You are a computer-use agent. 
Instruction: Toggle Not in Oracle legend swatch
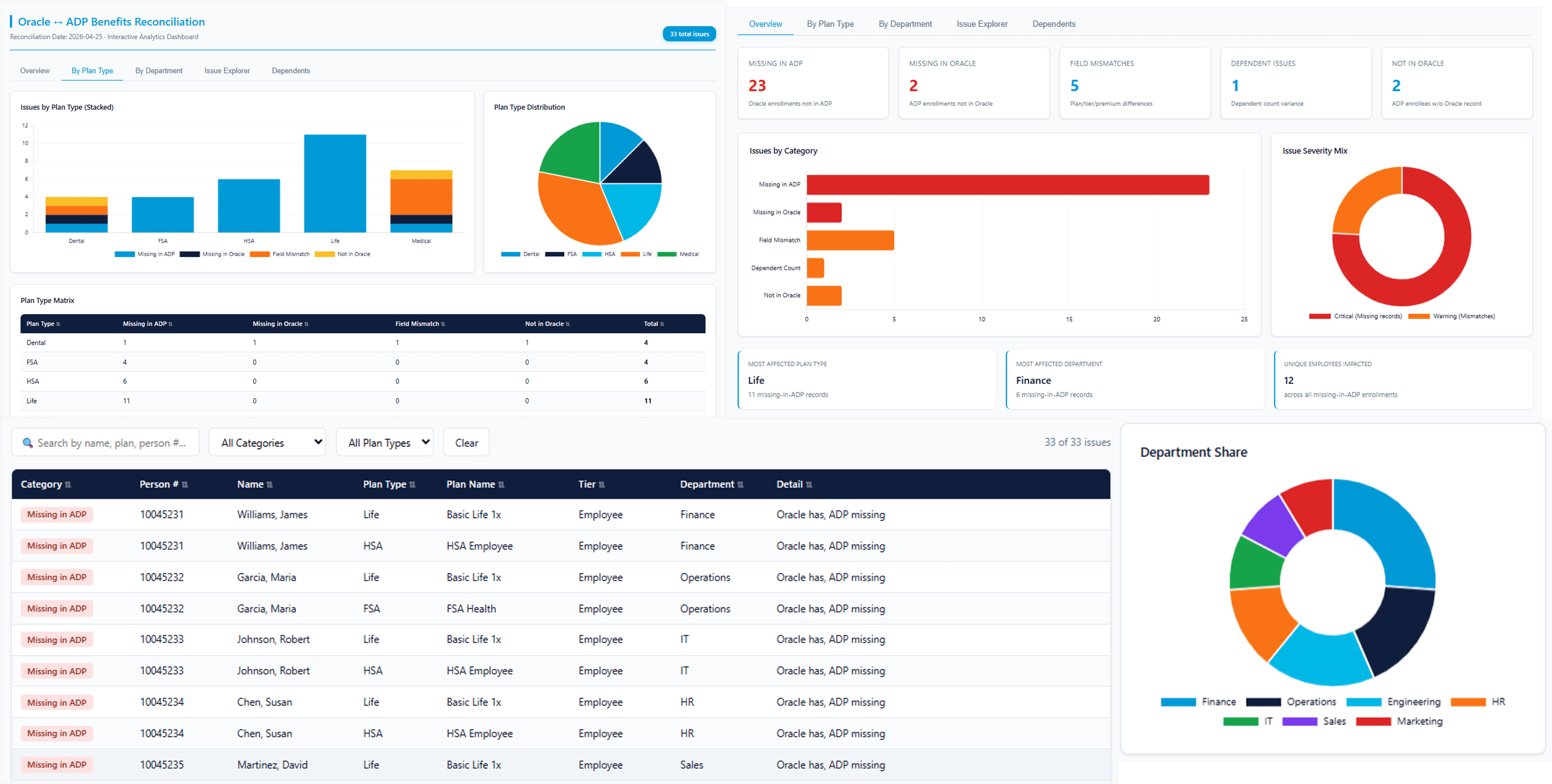tap(325, 254)
